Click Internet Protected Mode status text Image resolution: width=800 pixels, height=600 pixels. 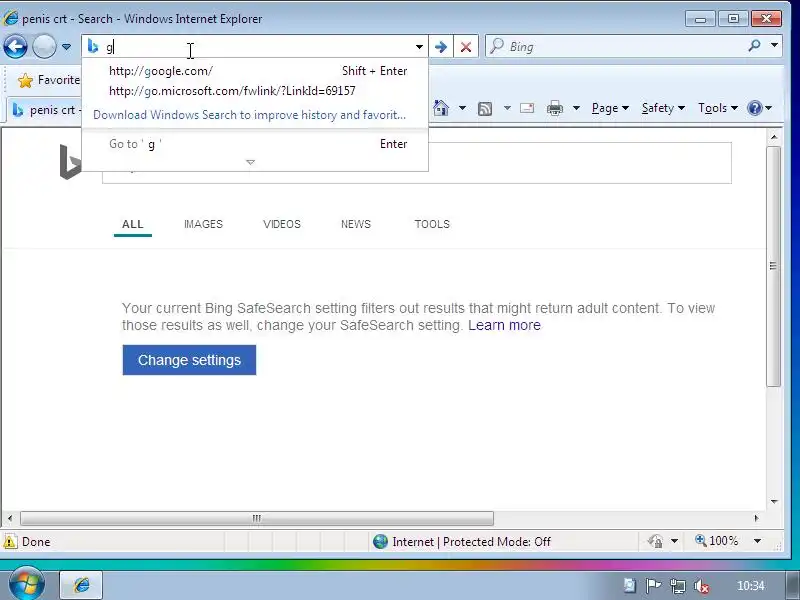[x=471, y=542]
